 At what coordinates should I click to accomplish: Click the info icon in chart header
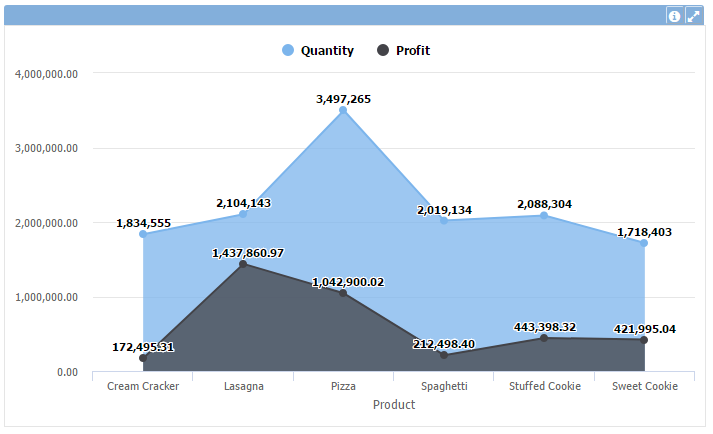click(x=675, y=16)
